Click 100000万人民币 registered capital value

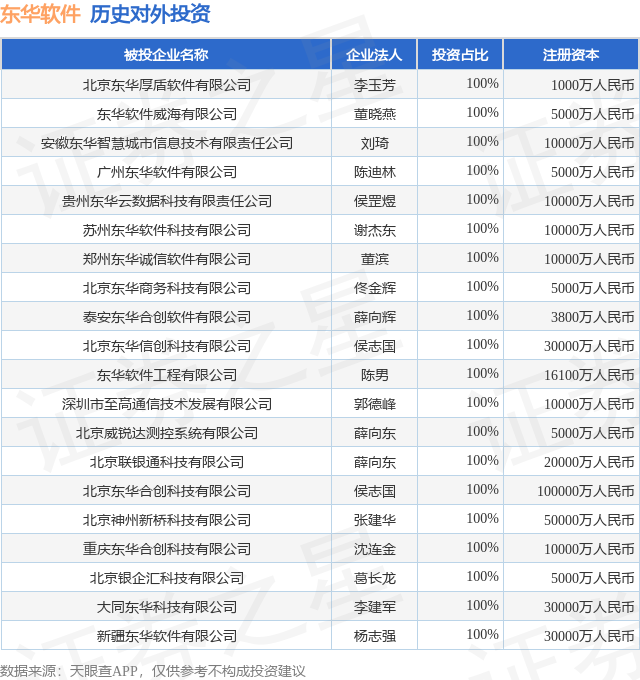tap(585, 491)
